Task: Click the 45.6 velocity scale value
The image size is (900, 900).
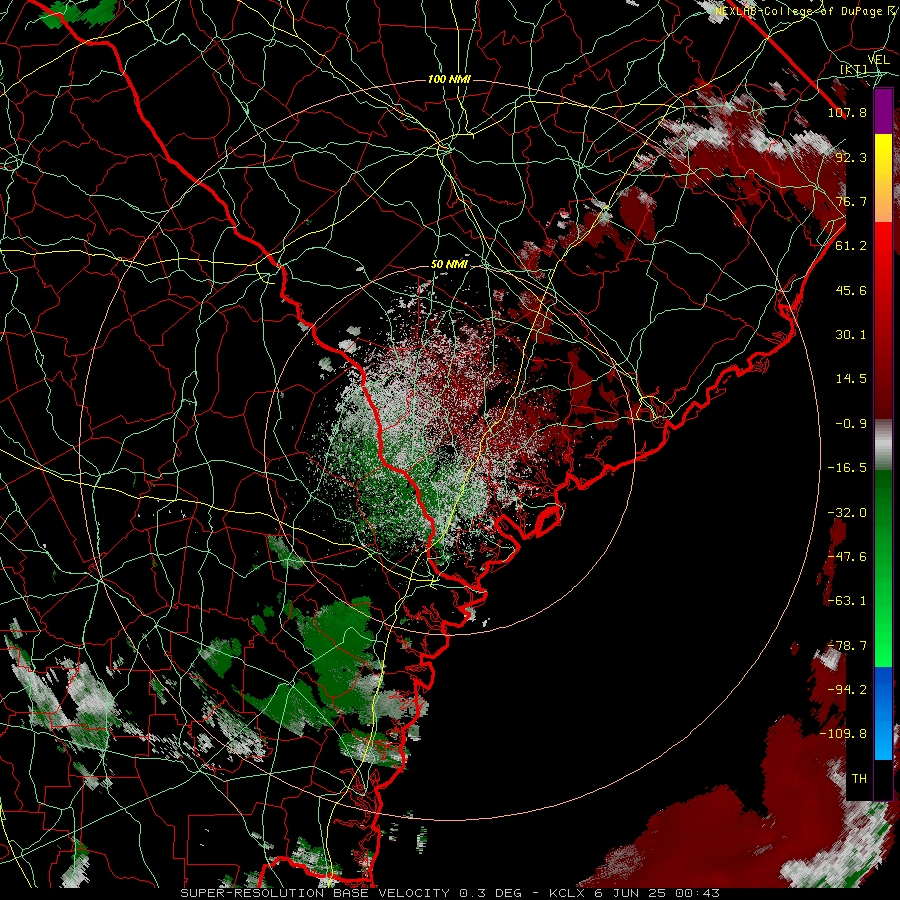Action: 851,290
